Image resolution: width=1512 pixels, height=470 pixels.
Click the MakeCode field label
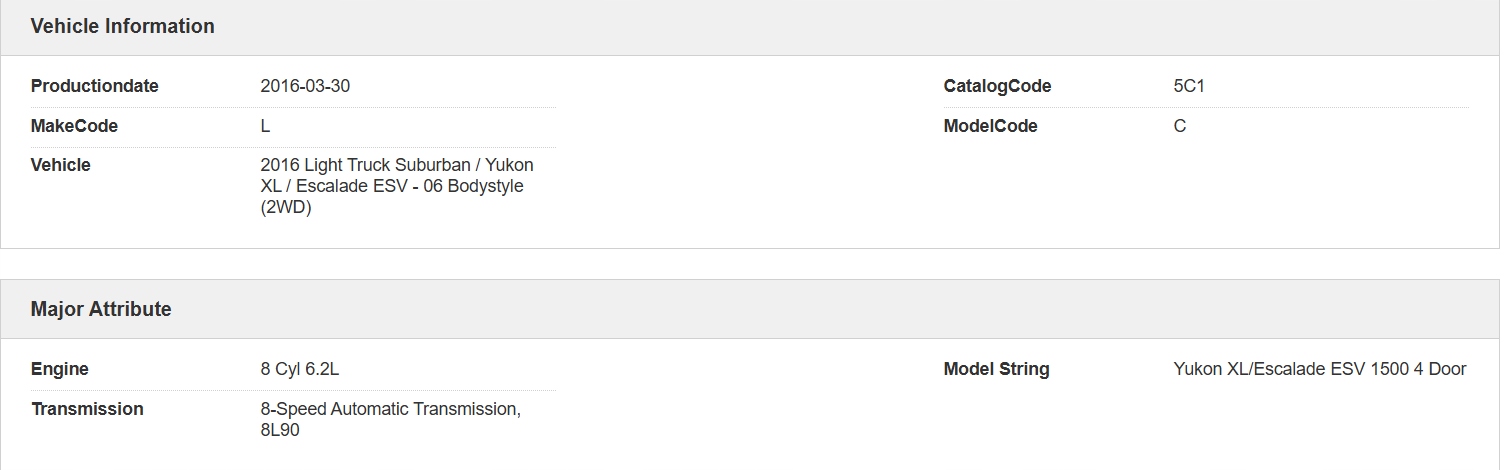click(x=74, y=127)
